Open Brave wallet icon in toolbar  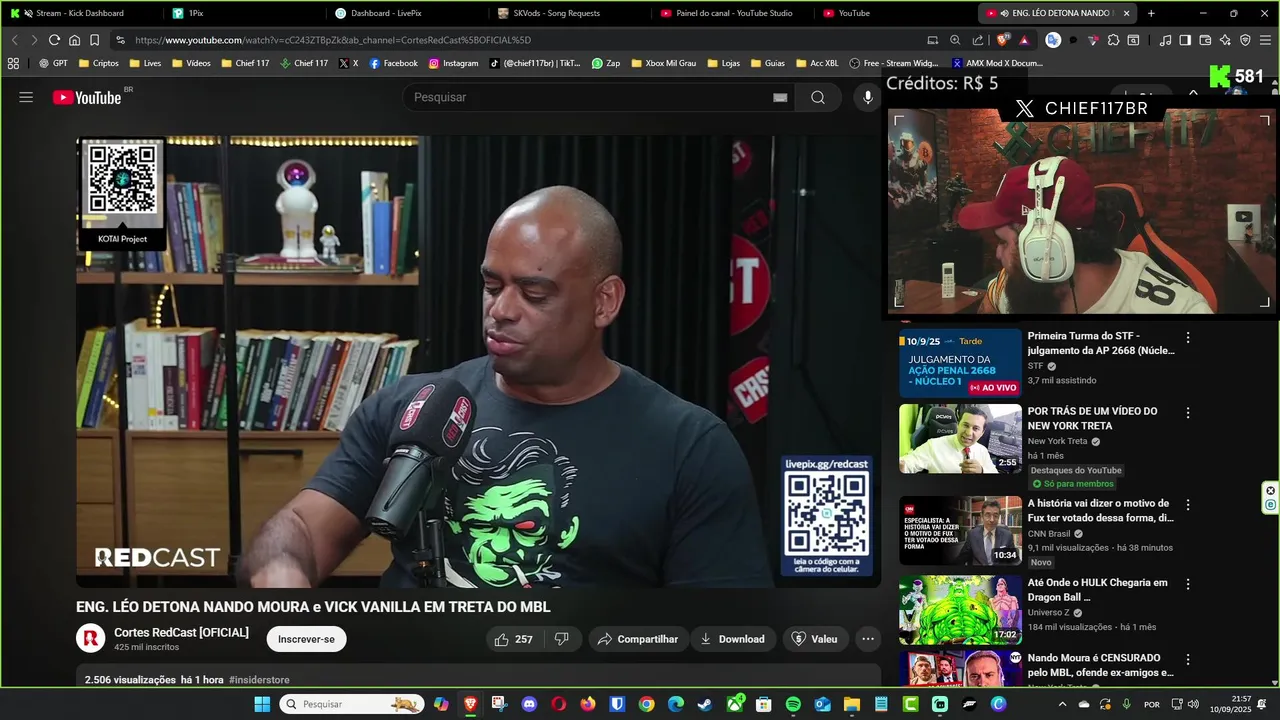[x=1205, y=40]
